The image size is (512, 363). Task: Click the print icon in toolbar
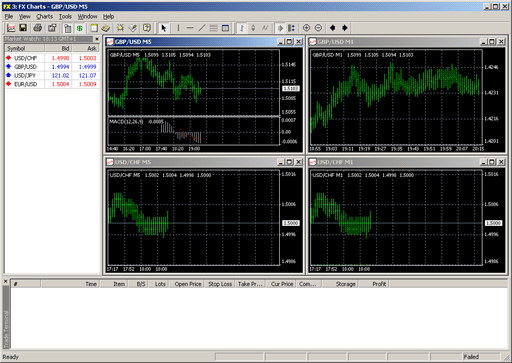tap(38, 28)
